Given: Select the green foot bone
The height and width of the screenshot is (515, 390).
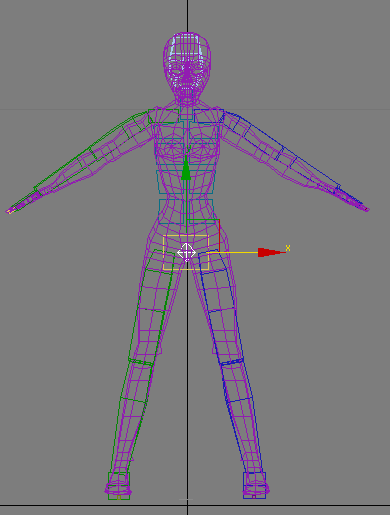Looking at the screenshot, I should point(119,486).
